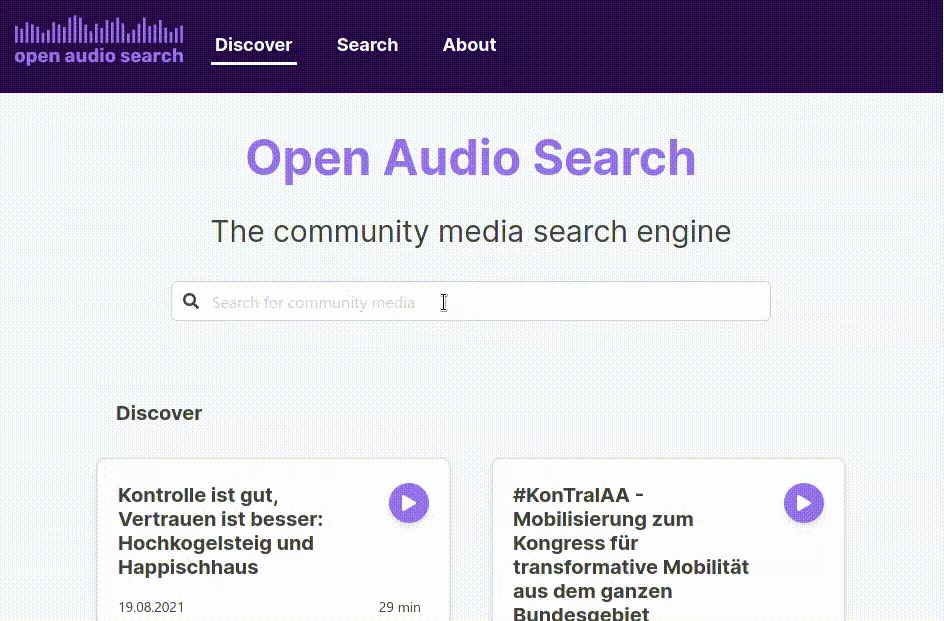The width and height of the screenshot is (944, 621).
Task: Open the Search navigation tab
Action: click(367, 45)
